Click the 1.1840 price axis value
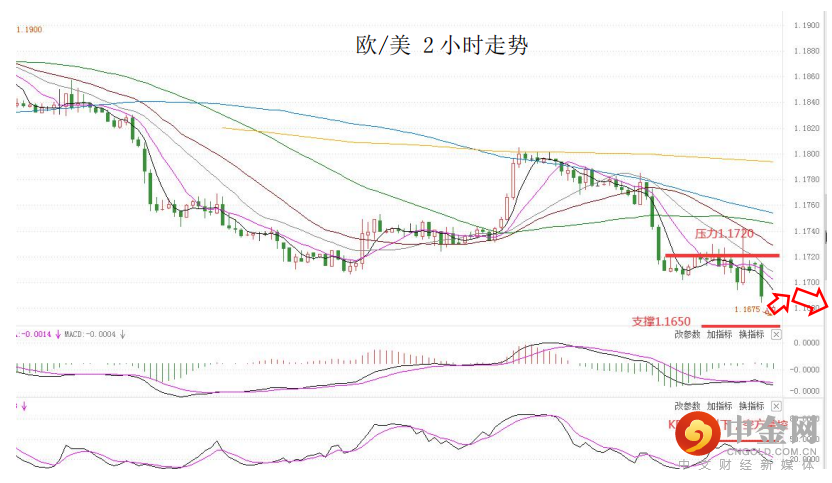 pos(807,102)
